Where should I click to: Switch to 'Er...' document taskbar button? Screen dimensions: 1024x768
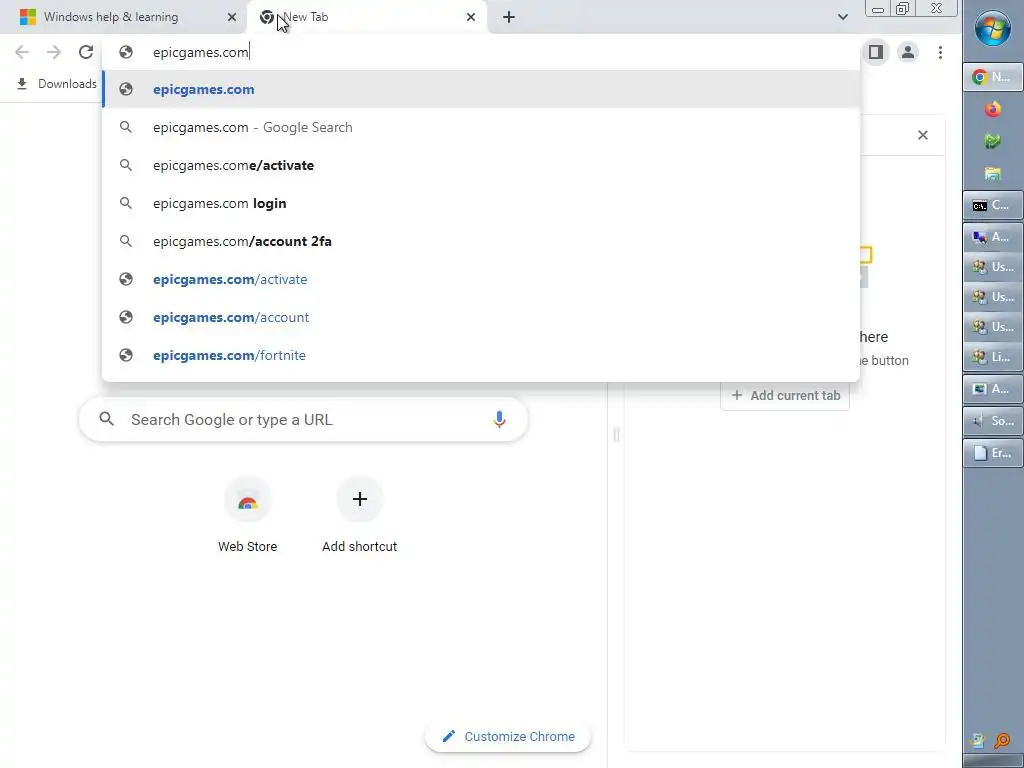point(992,453)
